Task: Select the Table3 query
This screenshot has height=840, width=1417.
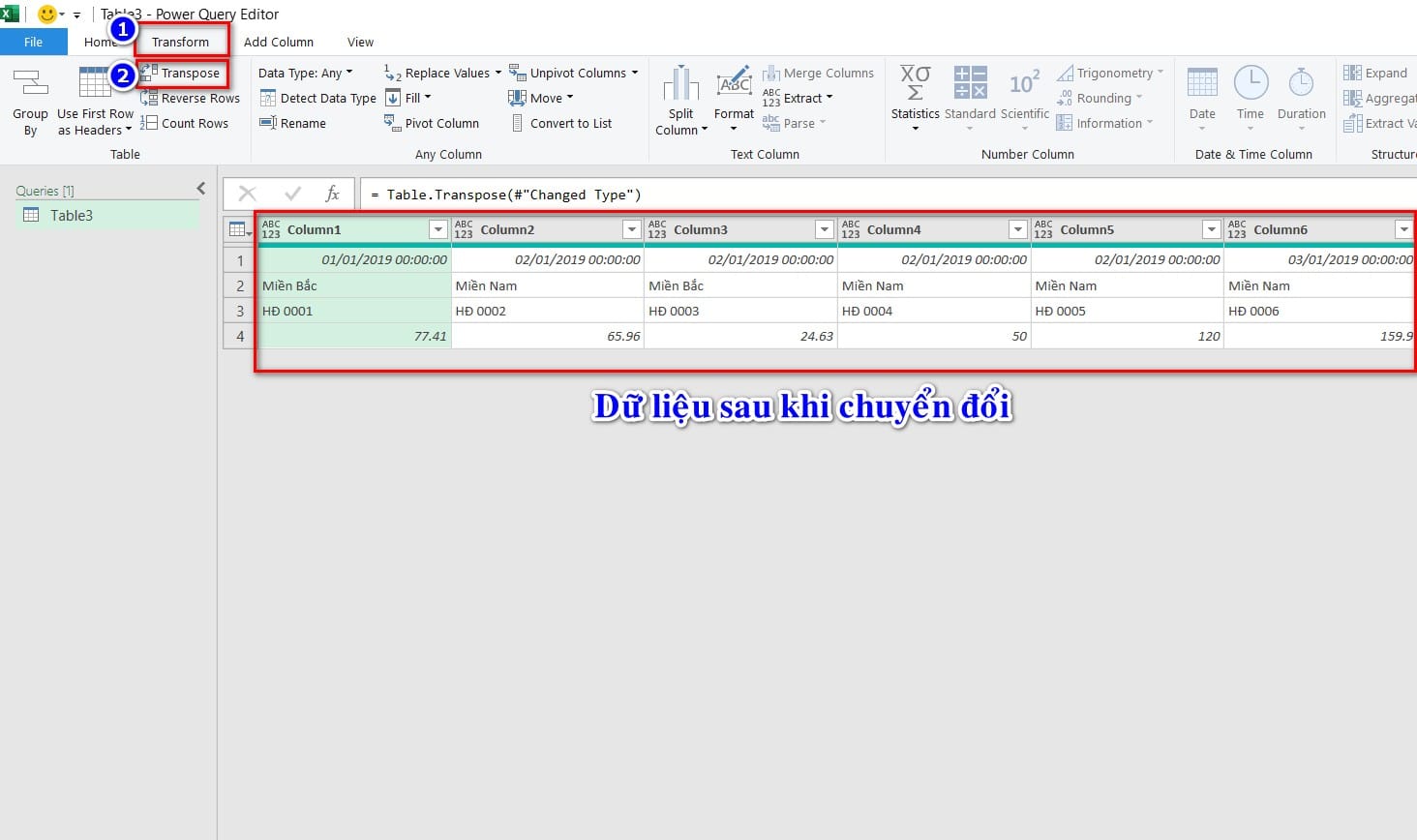Action: click(x=73, y=215)
